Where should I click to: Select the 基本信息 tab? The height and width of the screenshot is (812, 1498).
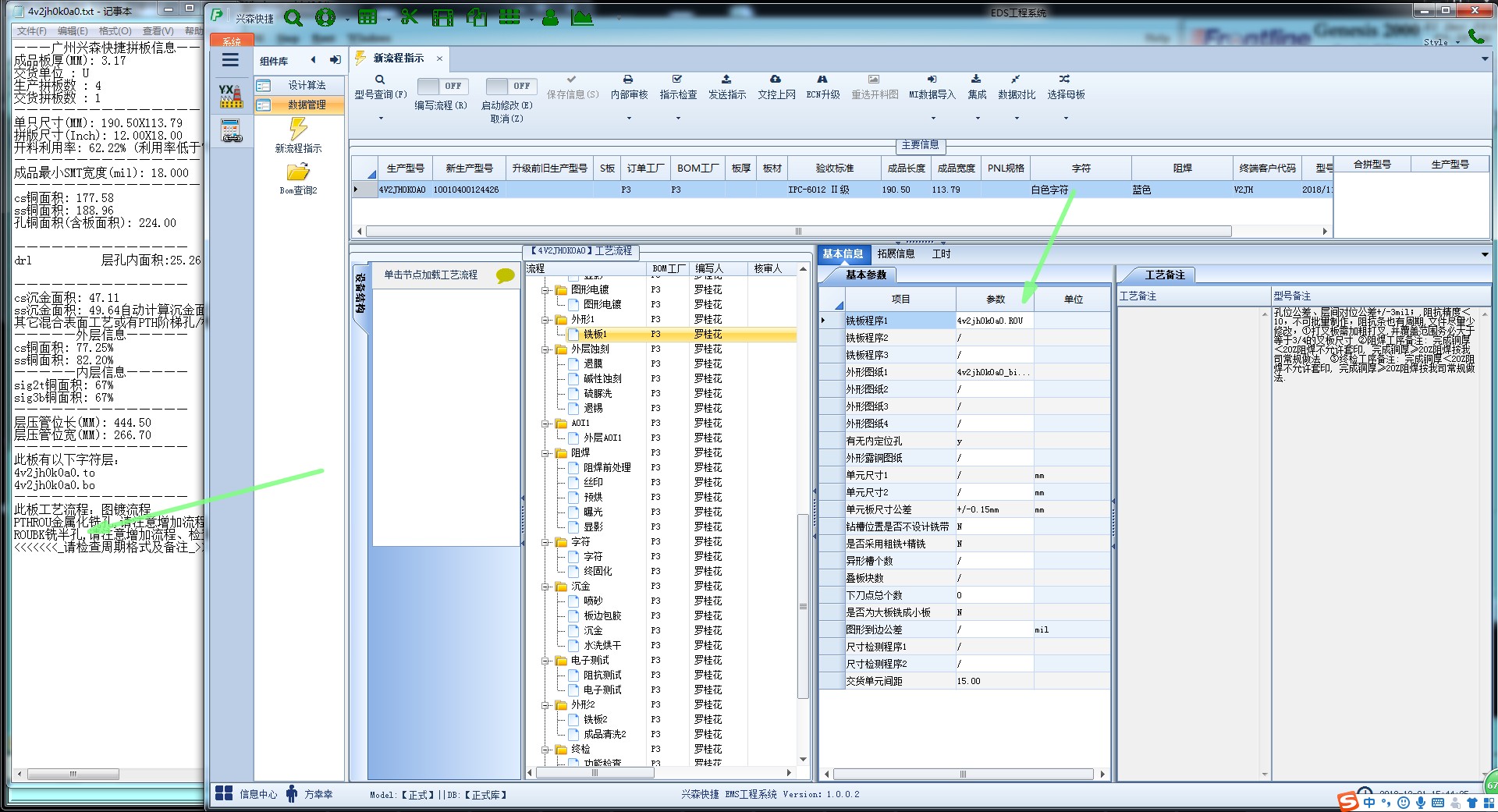coord(843,254)
